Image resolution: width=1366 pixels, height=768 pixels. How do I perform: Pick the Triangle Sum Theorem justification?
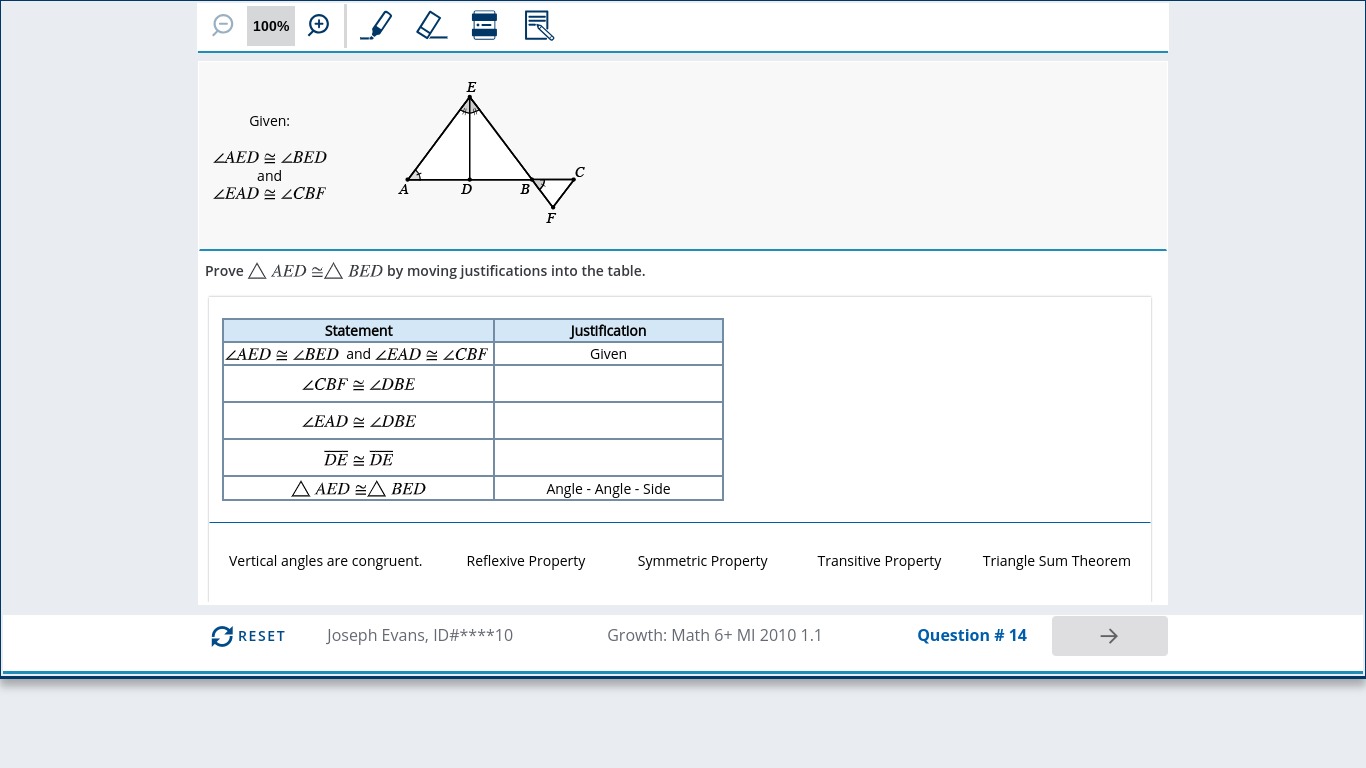[1057, 561]
